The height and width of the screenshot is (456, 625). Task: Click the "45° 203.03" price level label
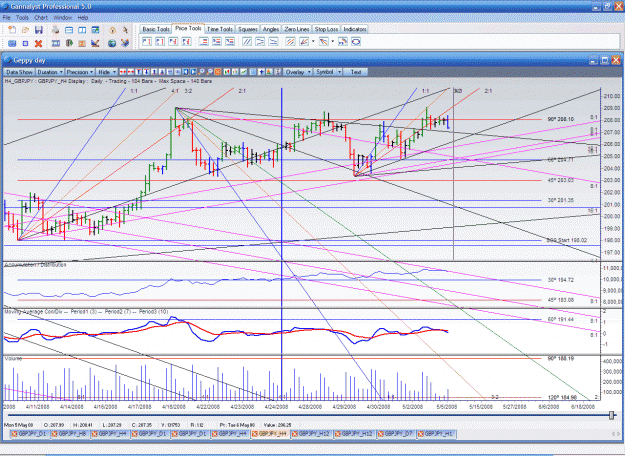coord(560,180)
